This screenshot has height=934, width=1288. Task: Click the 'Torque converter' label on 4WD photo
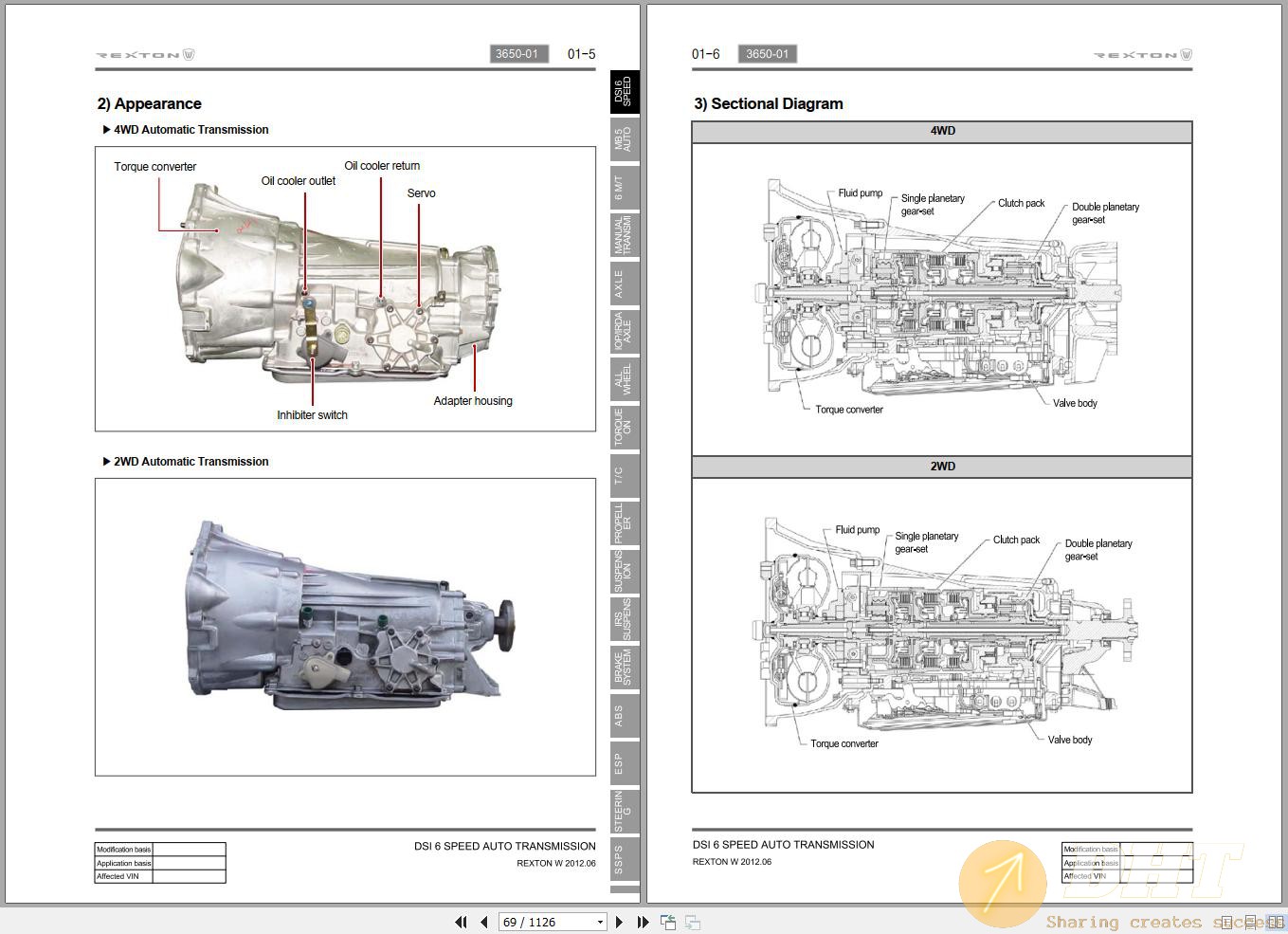(155, 167)
